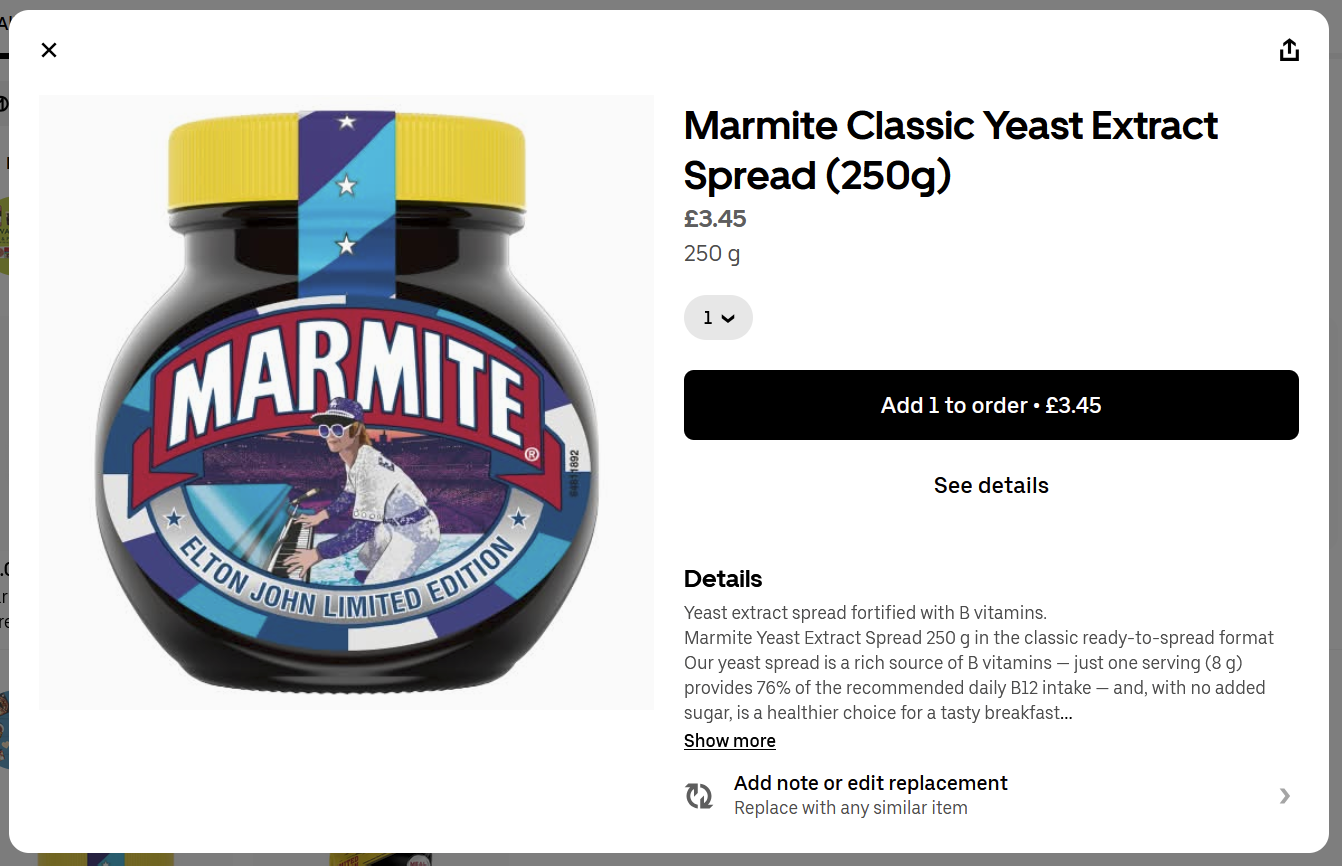Click the yeast extract description paragraph
Image resolution: width=1342 pixels, height=866 pixels.
point(980,663)
